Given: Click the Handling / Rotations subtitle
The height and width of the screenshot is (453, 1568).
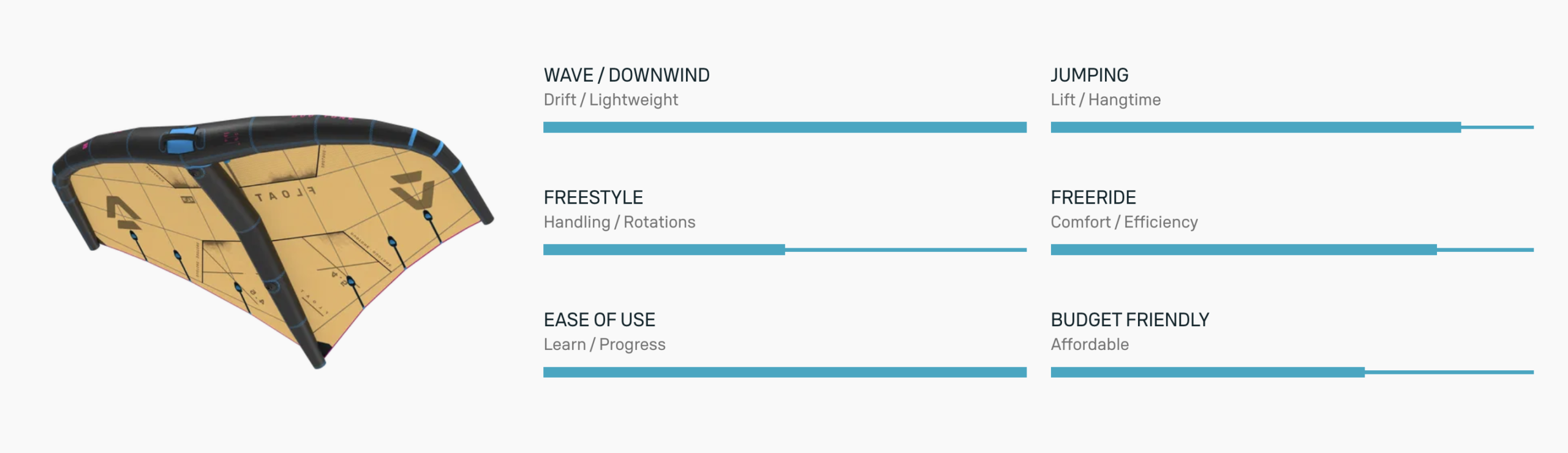Looking at the screenshot, I should (619, 222).
